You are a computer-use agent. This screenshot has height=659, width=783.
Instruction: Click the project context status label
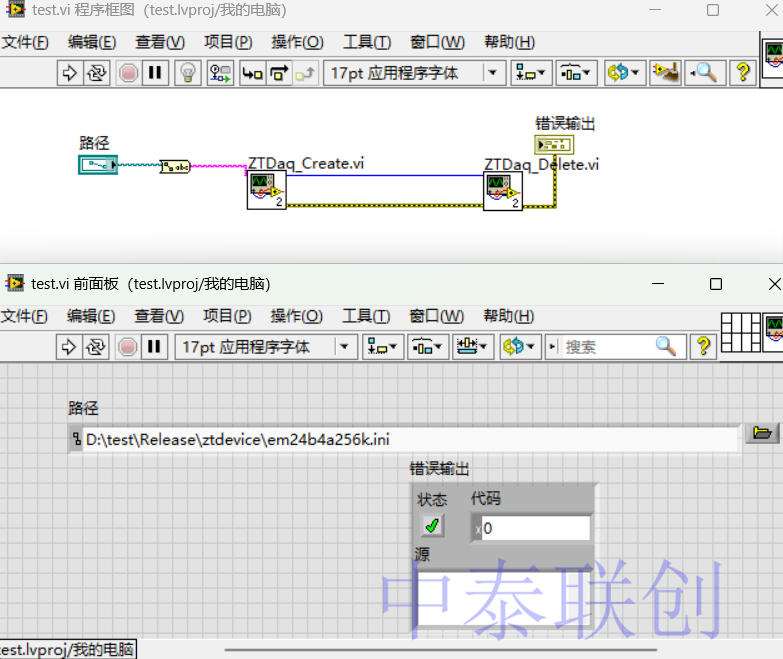(67, 650)
